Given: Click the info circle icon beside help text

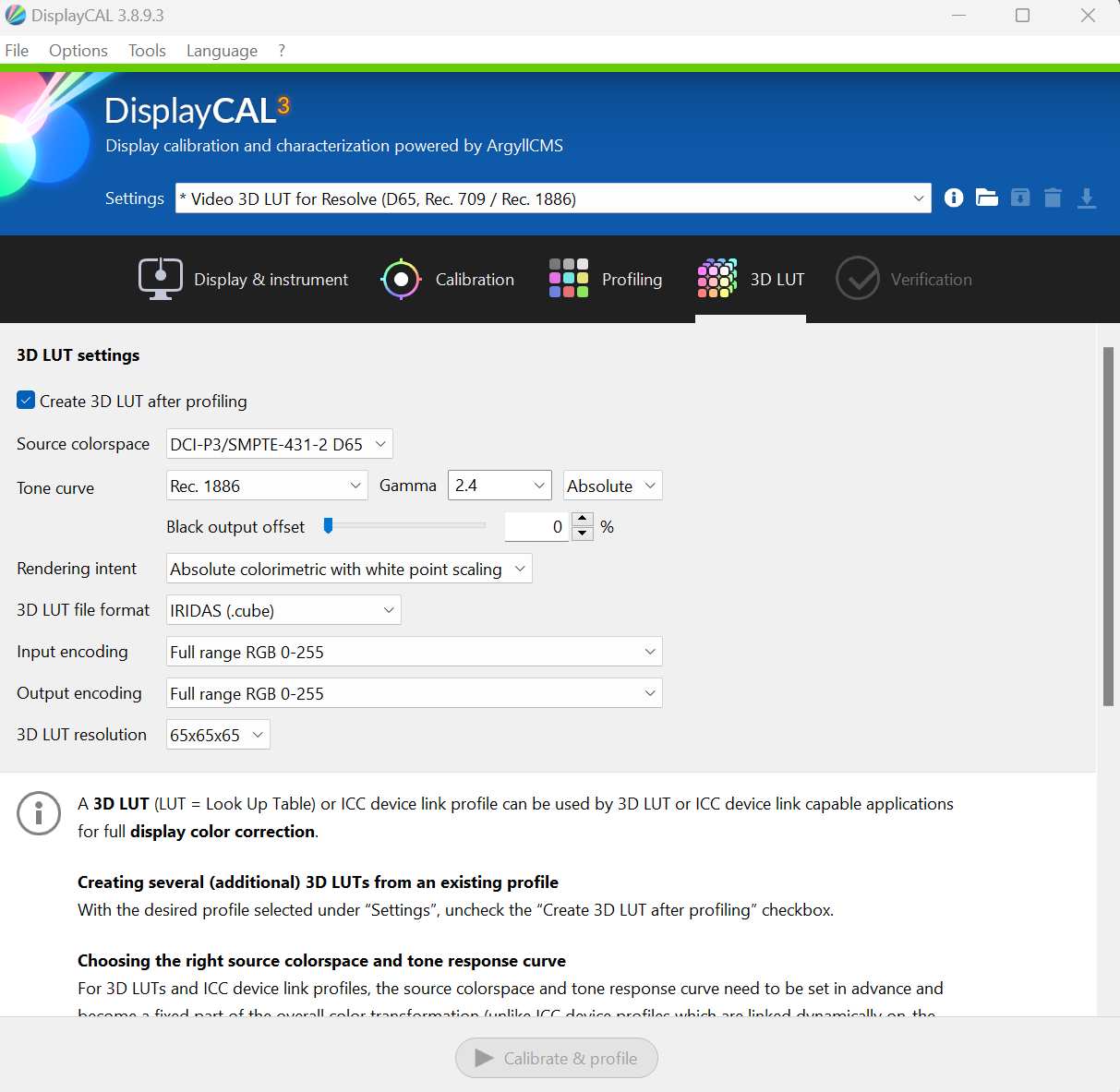Looking at the screenshot, I should 39,813.
